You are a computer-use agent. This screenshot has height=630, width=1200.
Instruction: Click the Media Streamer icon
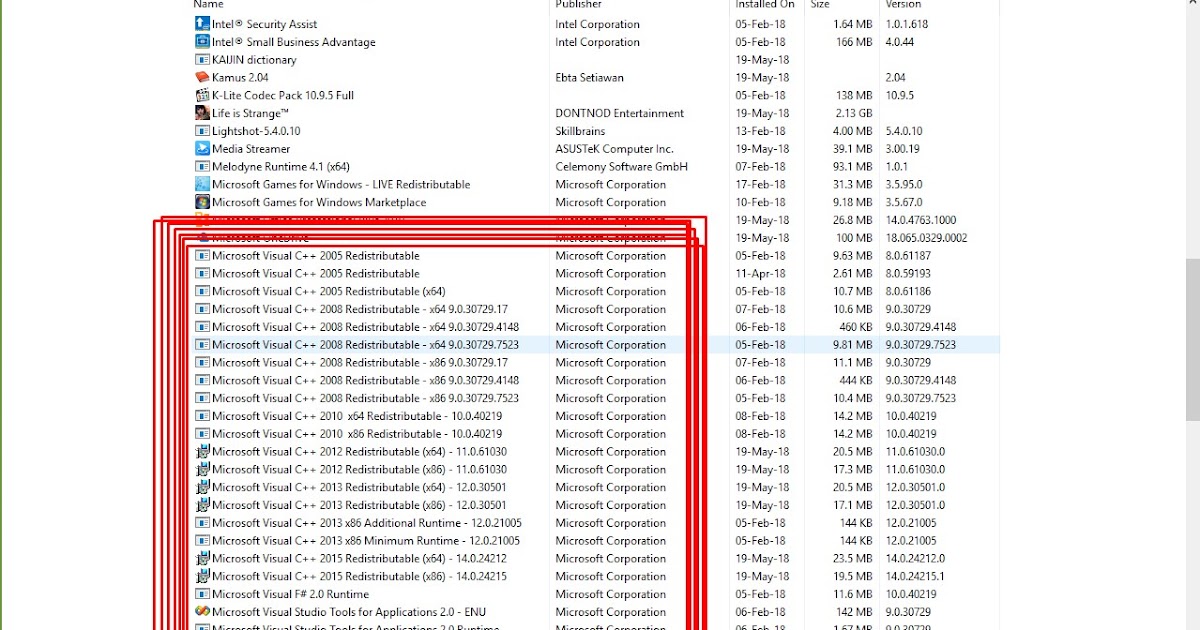coord(202,149)
